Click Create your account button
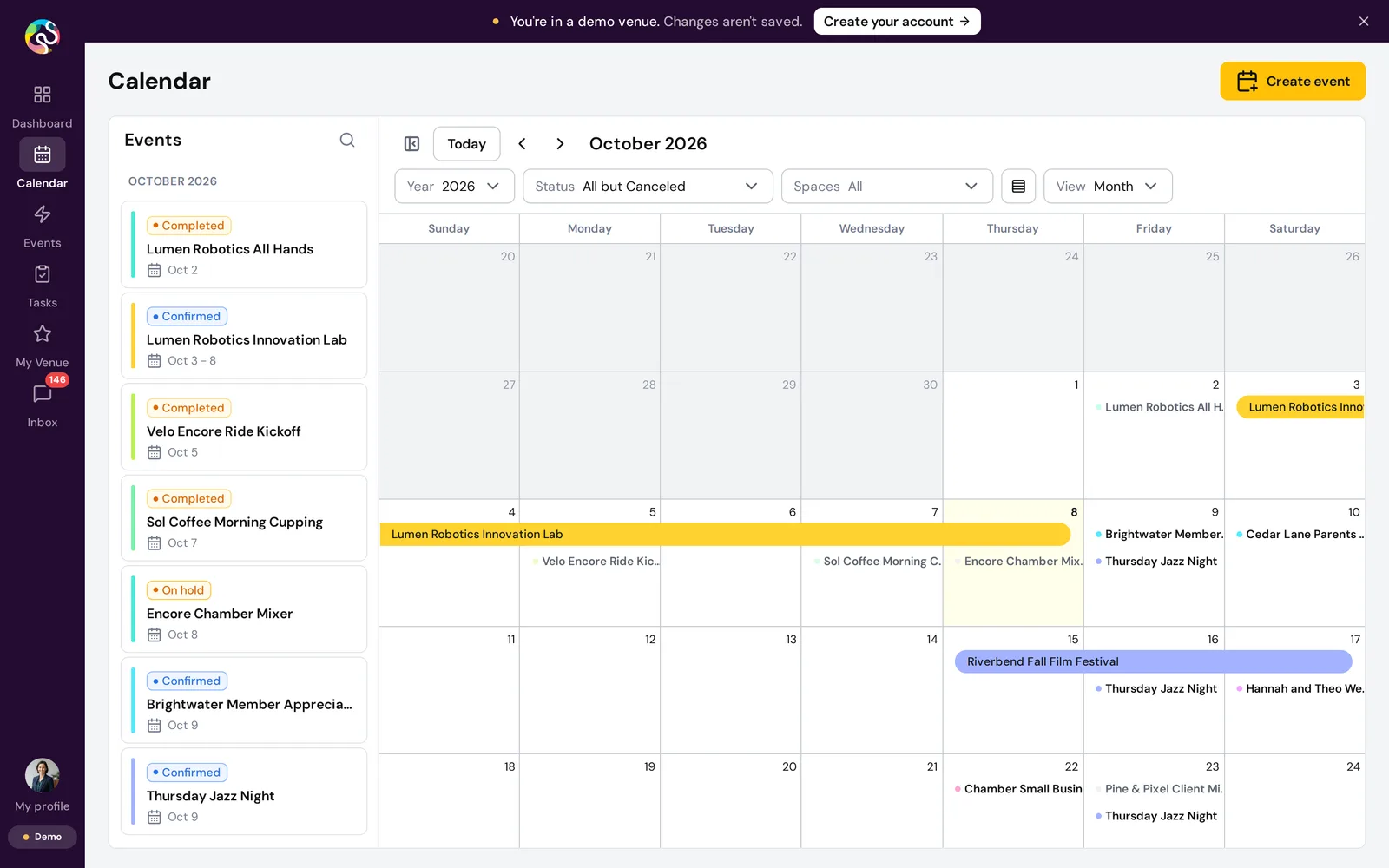 (x=897, y=22)
